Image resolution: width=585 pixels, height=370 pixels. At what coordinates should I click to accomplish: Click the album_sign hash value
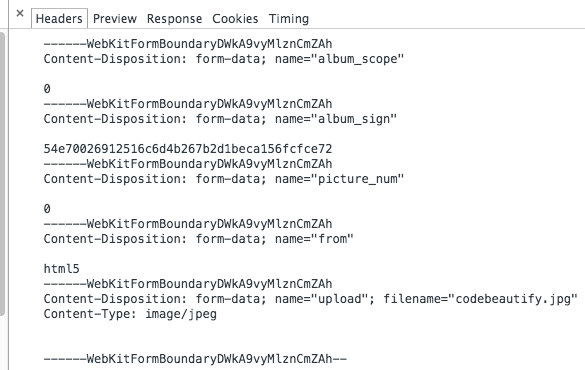tap(188, 149)
